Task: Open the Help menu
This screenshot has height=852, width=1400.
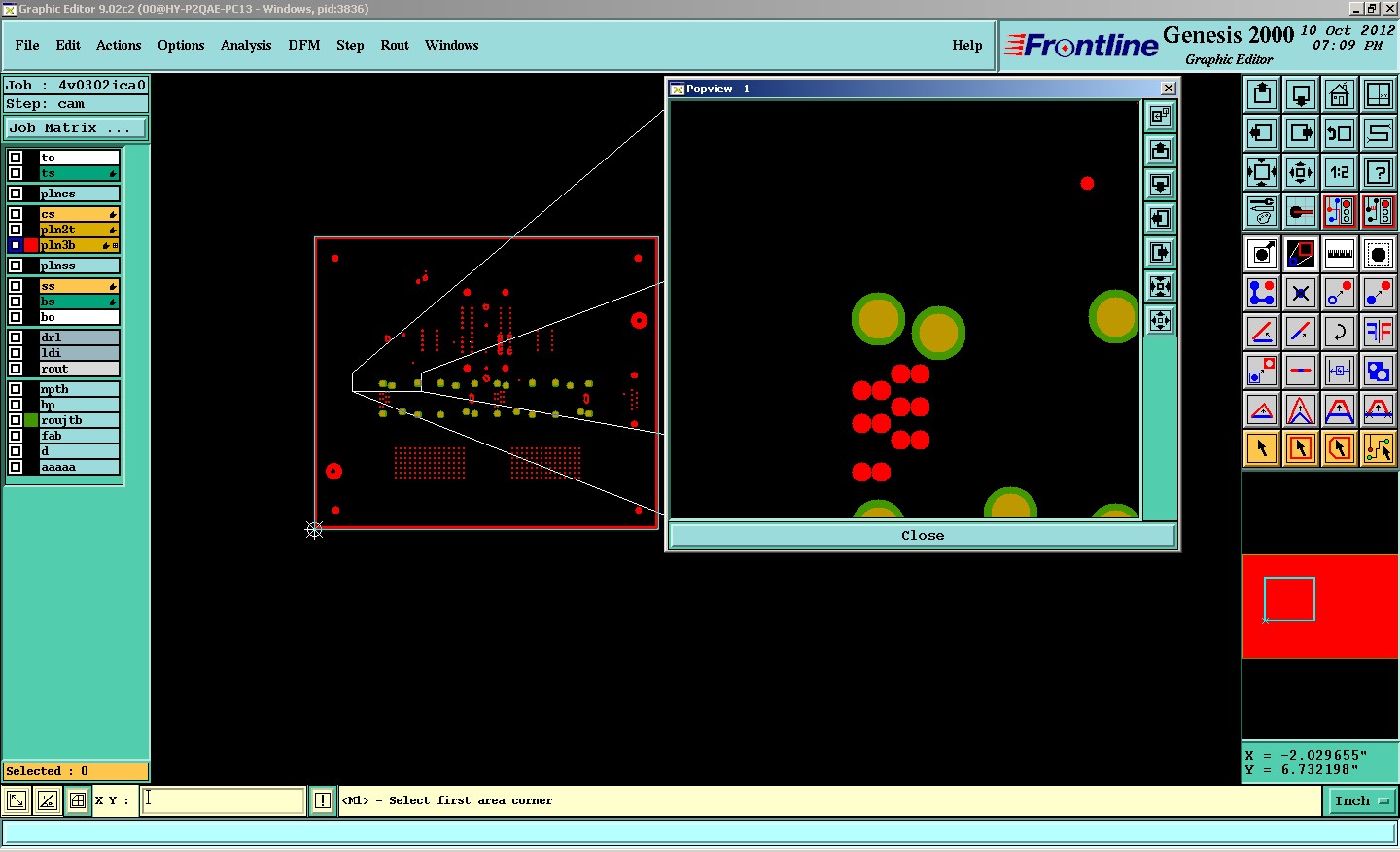Action: (x=967, y=45)
